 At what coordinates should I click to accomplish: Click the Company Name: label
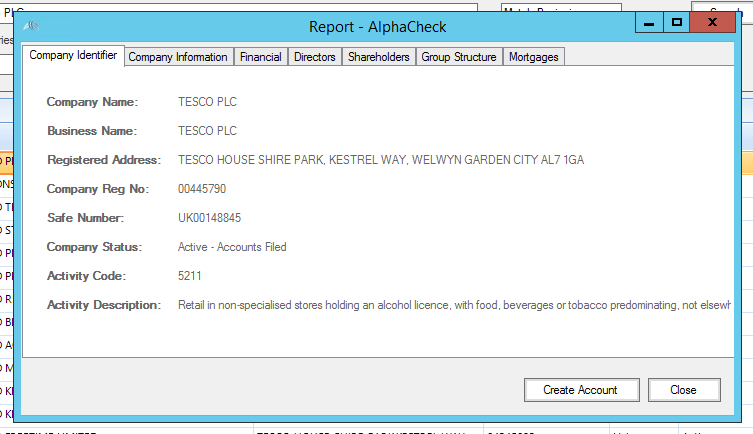(x=92, y=102)
